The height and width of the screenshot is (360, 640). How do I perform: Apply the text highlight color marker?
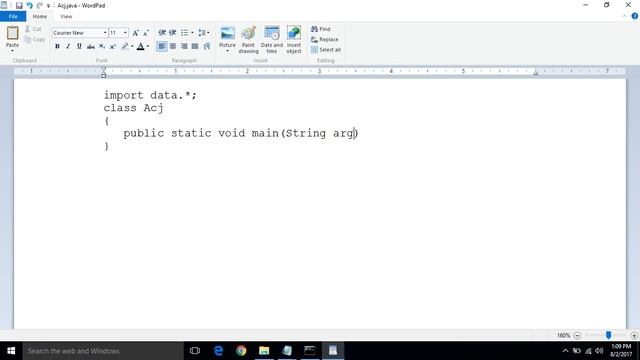point(125,46)
